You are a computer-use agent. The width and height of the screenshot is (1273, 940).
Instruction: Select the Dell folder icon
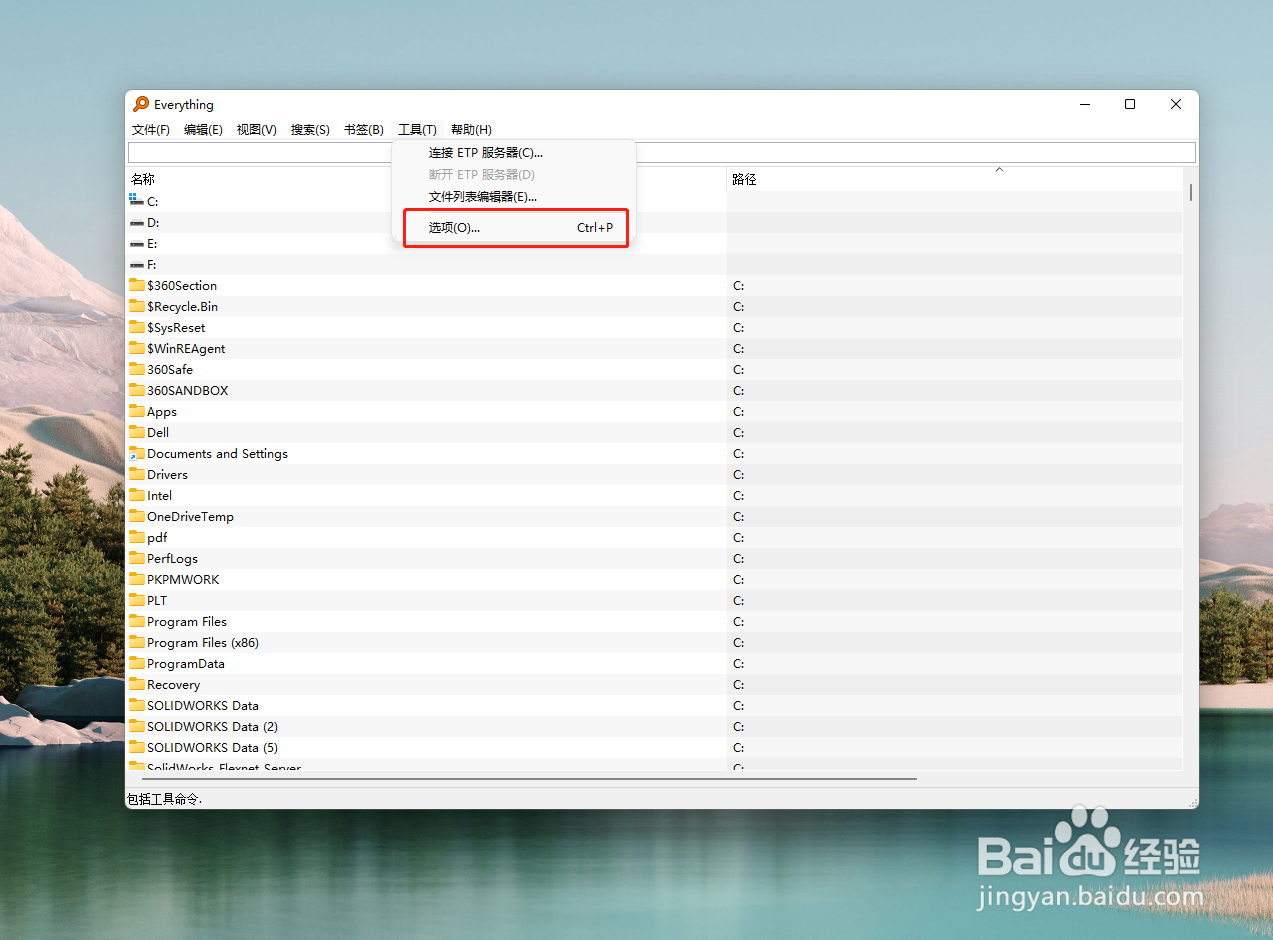tap(137, 432)
